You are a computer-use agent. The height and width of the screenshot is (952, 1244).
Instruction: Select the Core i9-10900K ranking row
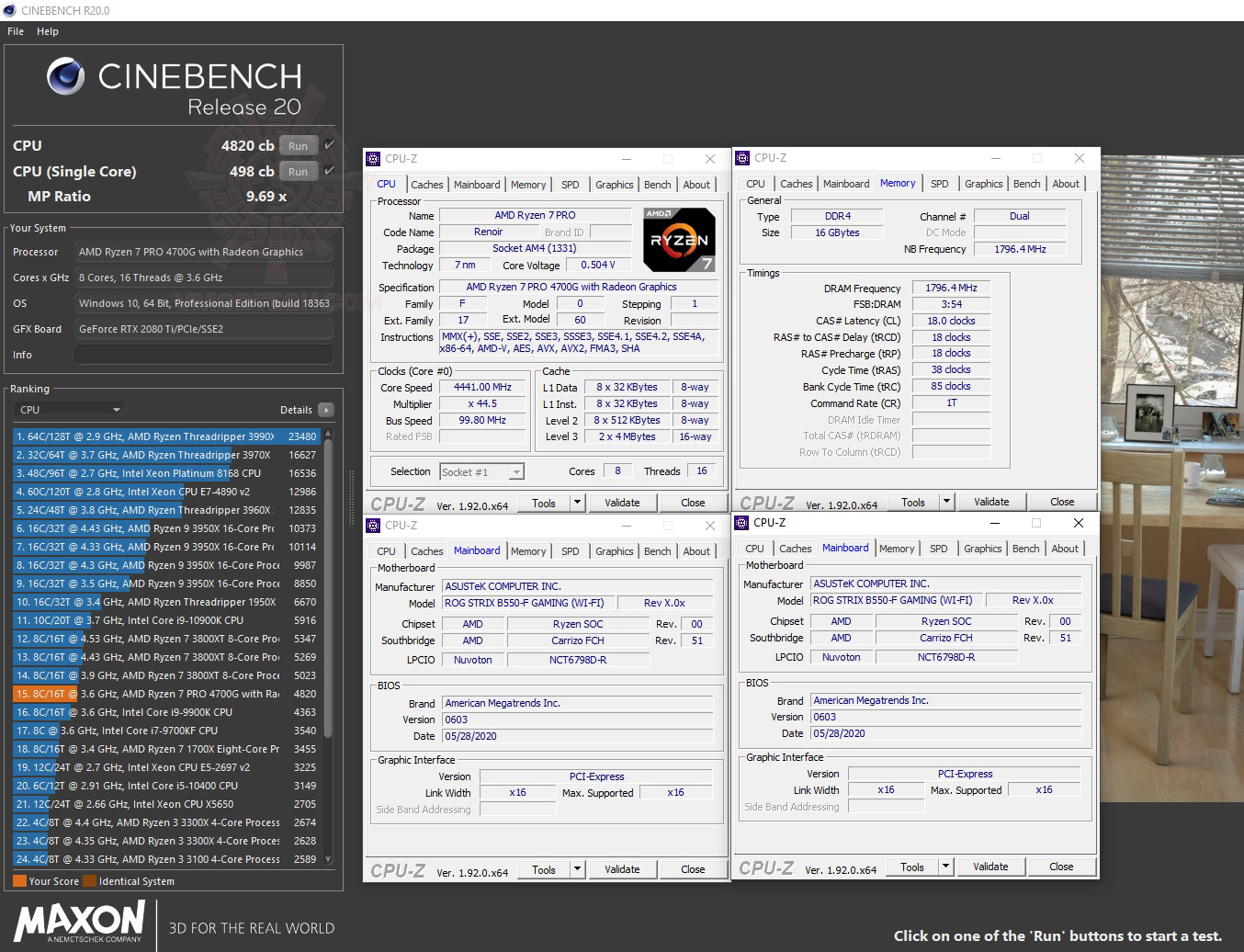tap(165, 620)
